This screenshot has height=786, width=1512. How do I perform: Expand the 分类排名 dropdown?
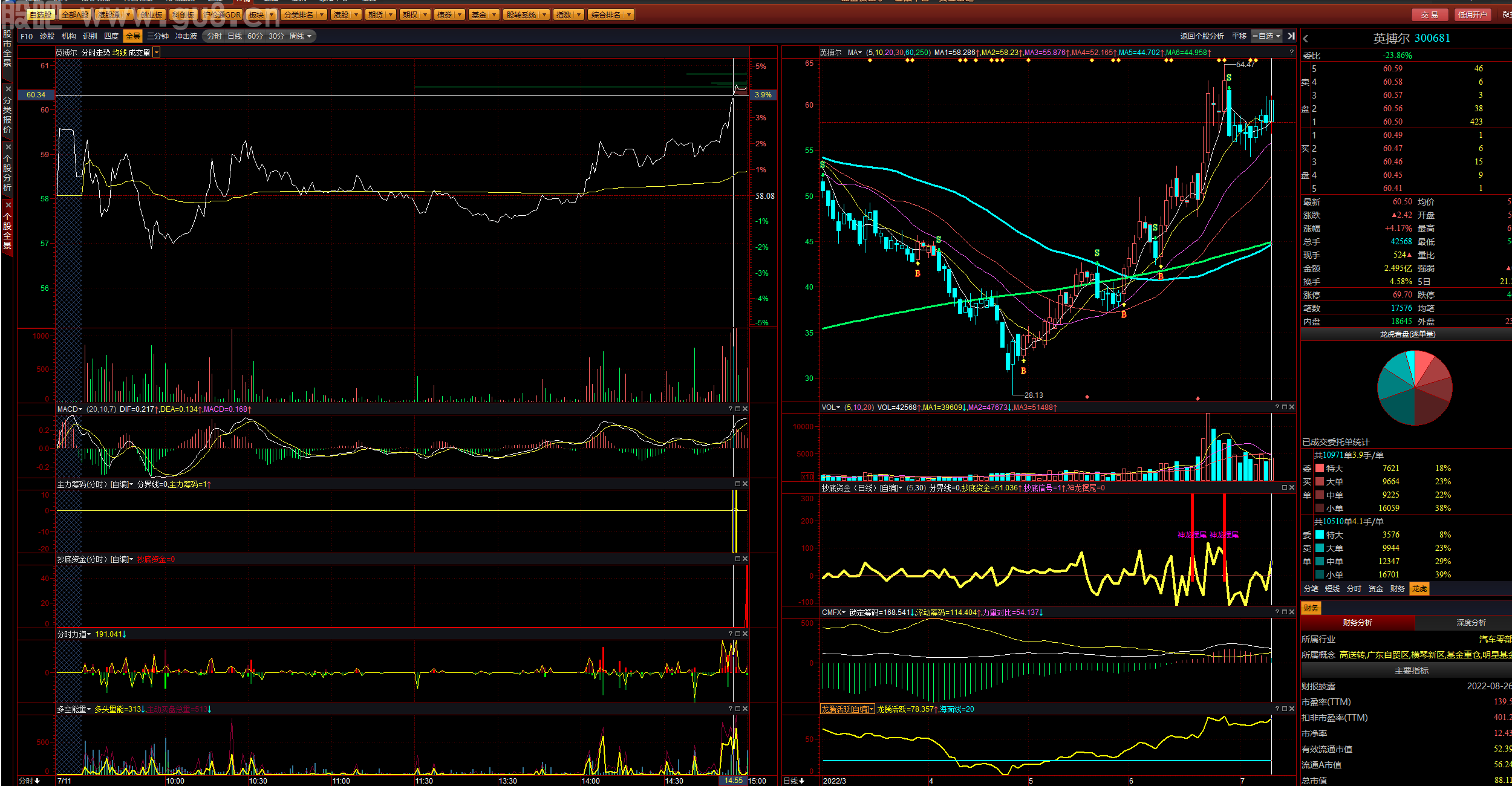tap(321, 15)
